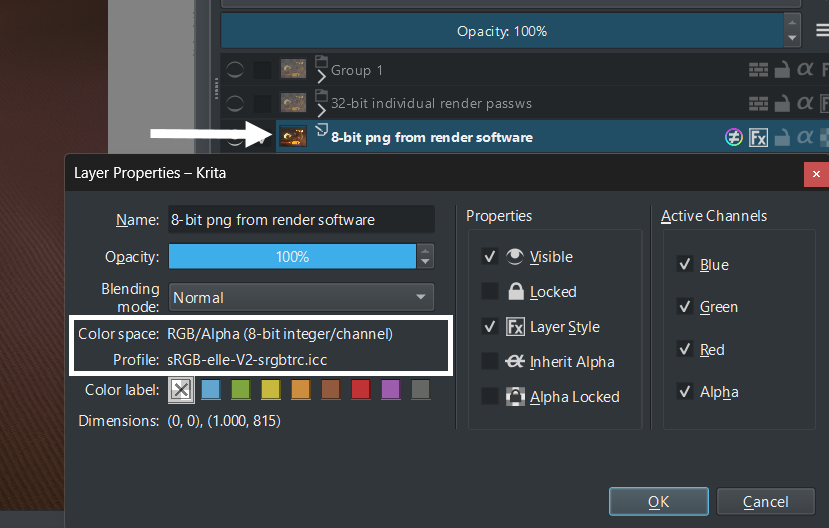
Task: Open the layers panel hamburger menu
Action: pos(821,31)
